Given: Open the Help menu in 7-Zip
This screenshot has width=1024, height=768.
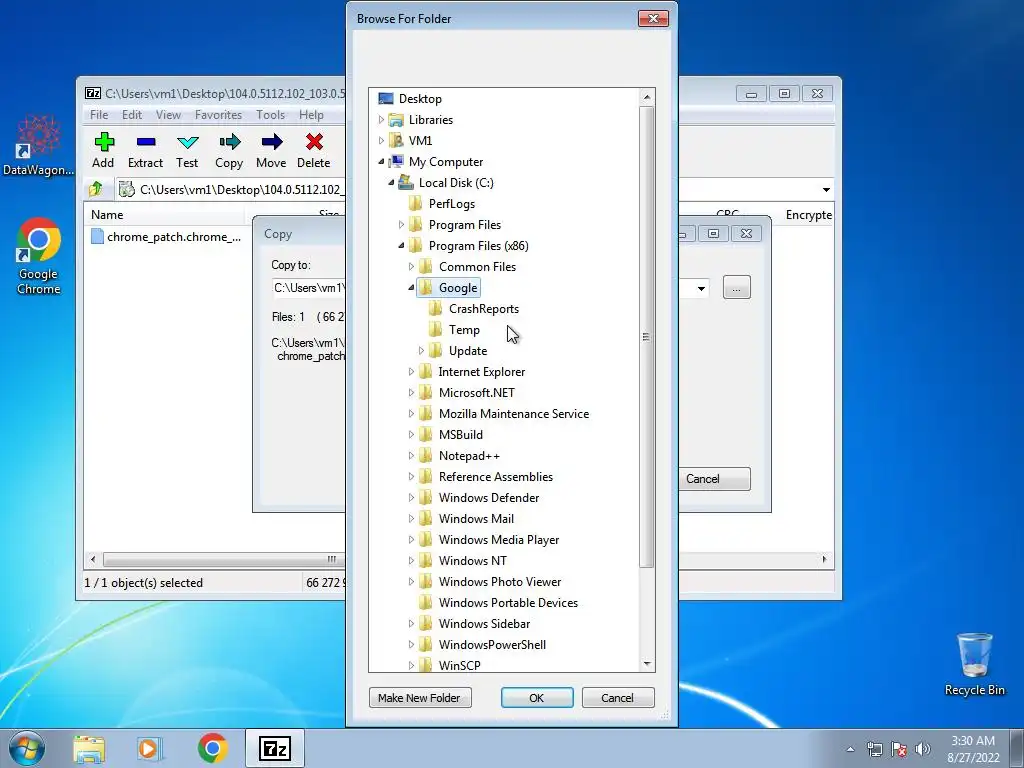Looking at the screenshot, I should tap(312, 115).
